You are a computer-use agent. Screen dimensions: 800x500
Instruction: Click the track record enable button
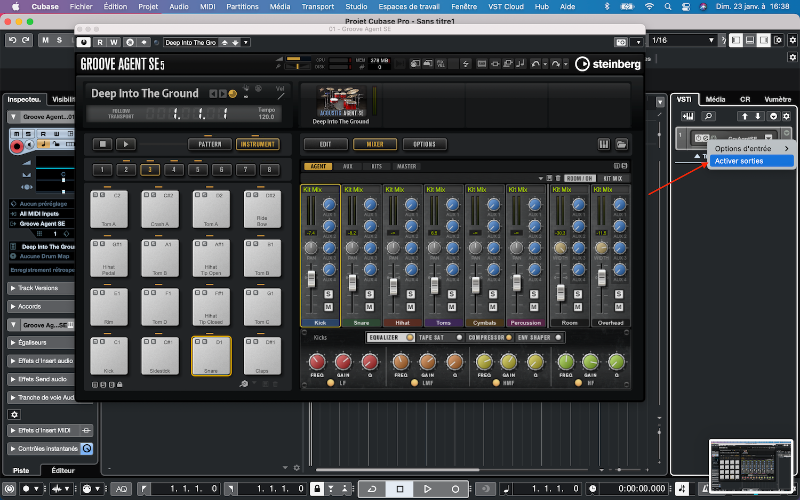[16, 147]
